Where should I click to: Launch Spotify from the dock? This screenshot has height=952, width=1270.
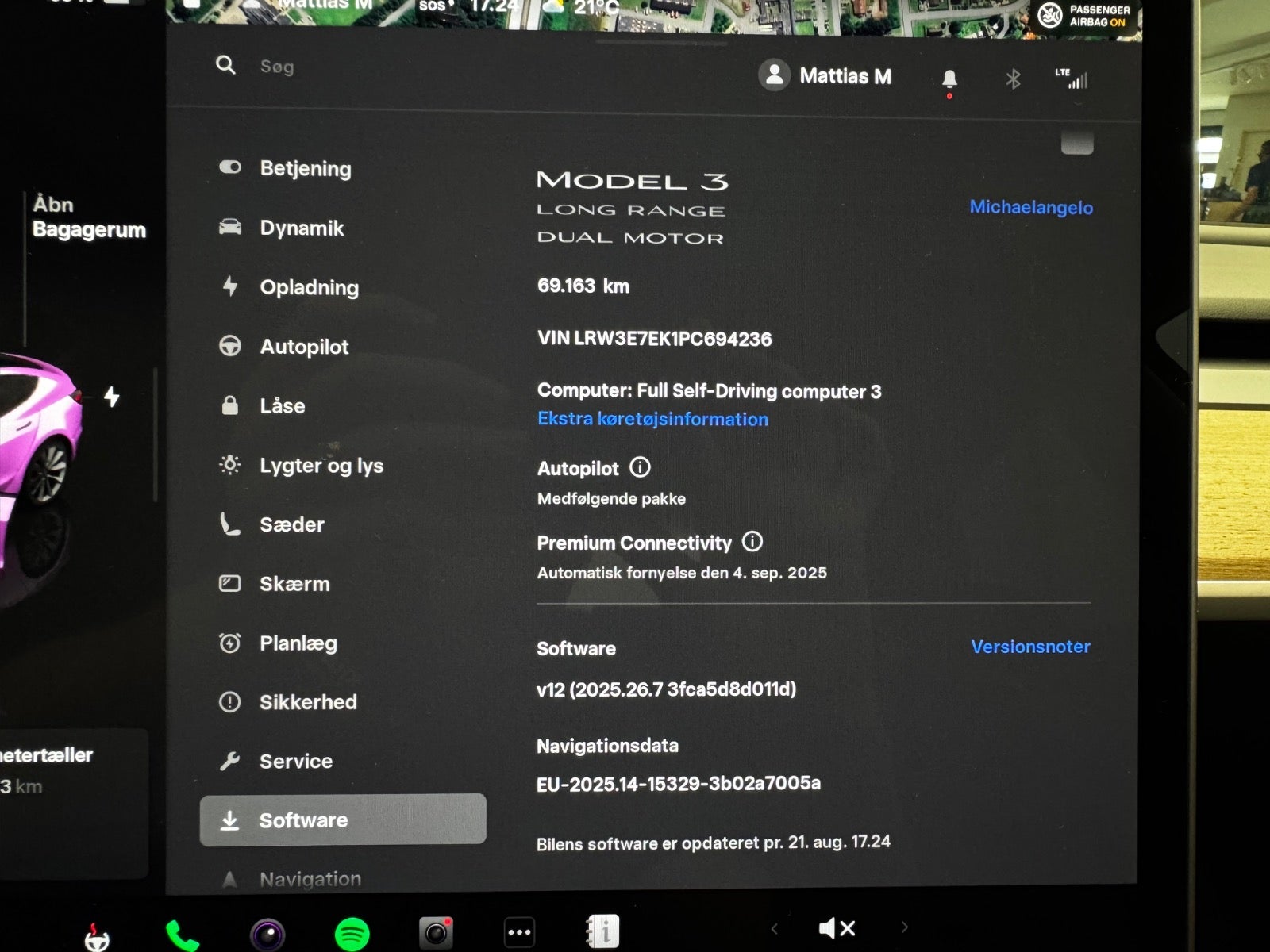[352, 934]
